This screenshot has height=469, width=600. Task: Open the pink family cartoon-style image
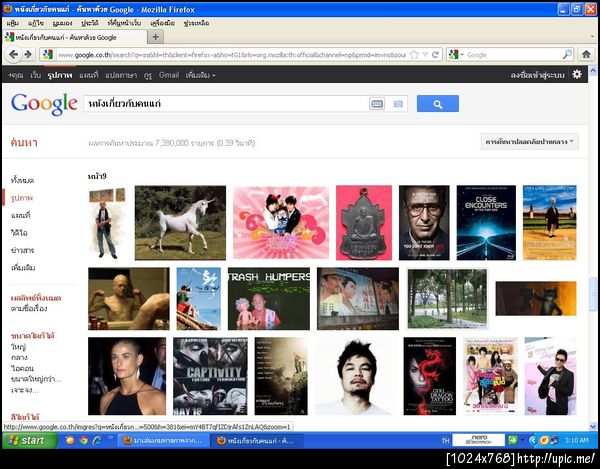point(281,223)
